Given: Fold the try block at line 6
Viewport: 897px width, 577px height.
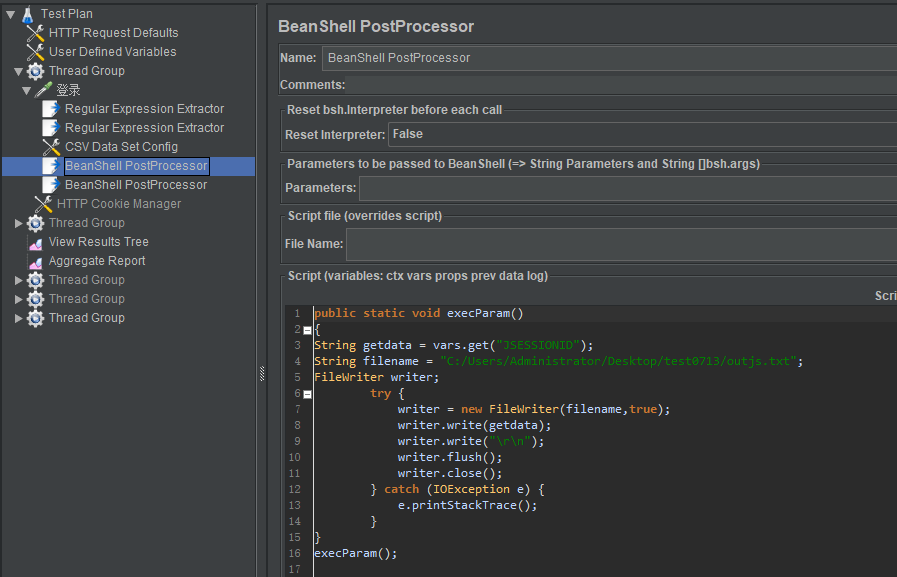Looking at the screenshot, I should click(307, 395).
